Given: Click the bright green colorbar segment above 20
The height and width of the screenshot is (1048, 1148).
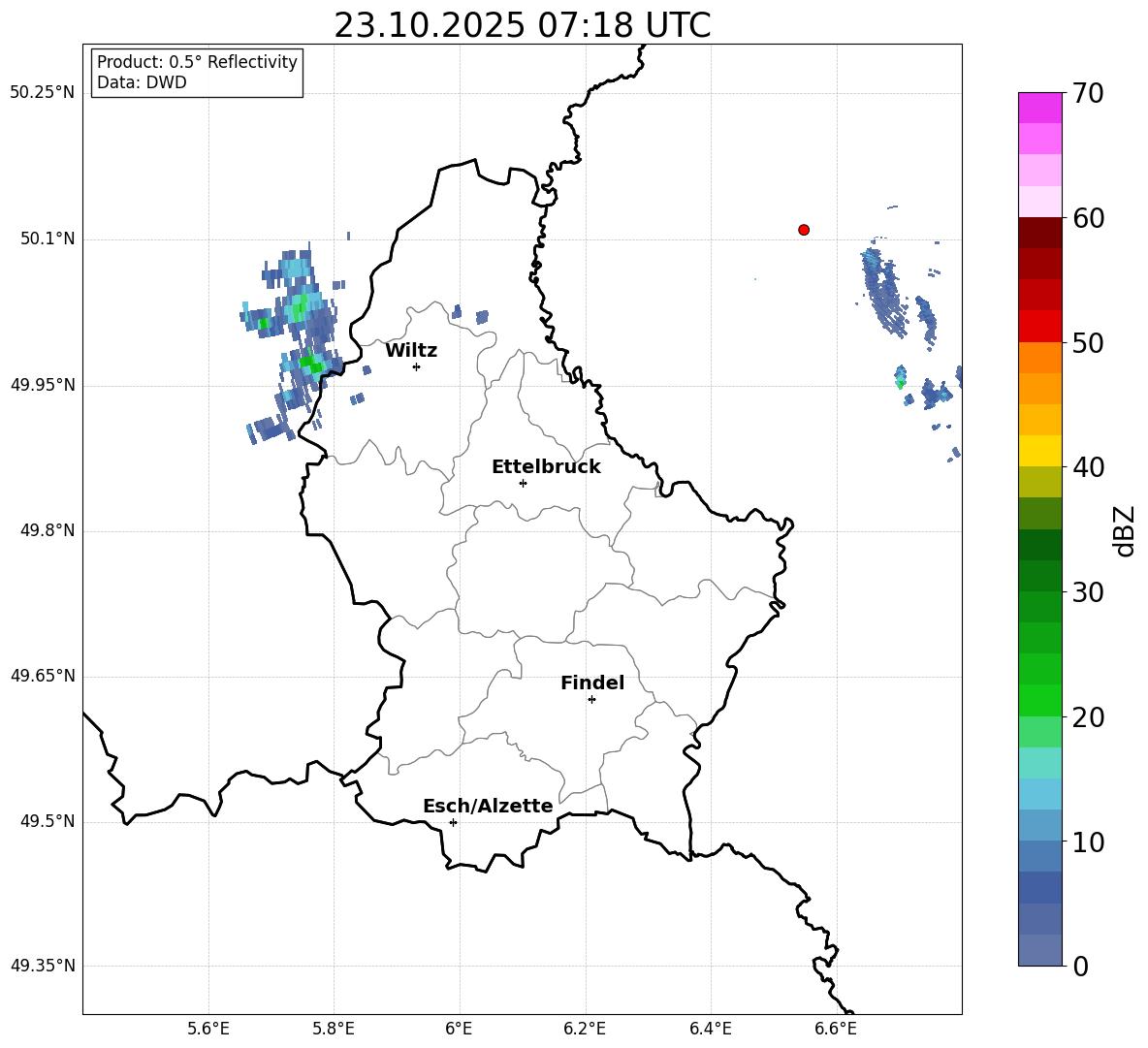Looking at the screenshot, I should click(x=1039, y=700).
